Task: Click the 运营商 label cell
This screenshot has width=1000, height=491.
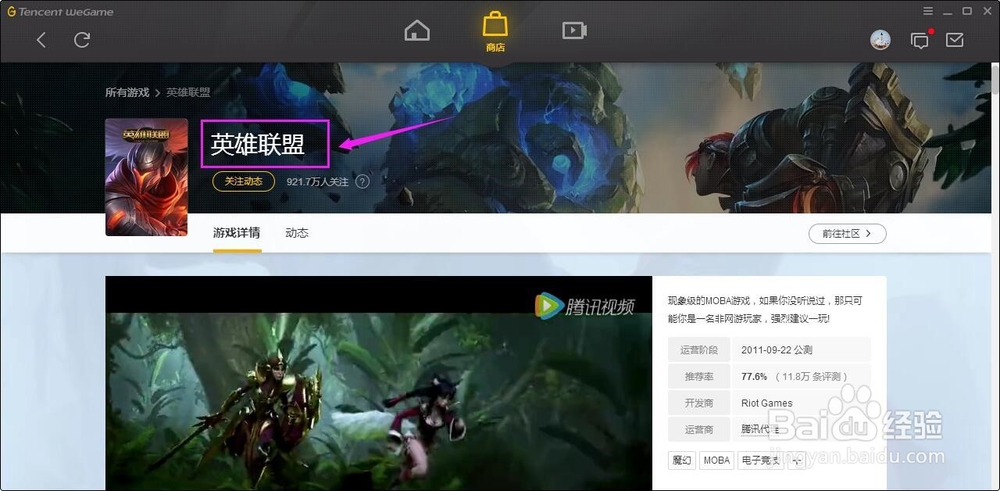Action: 699,430
